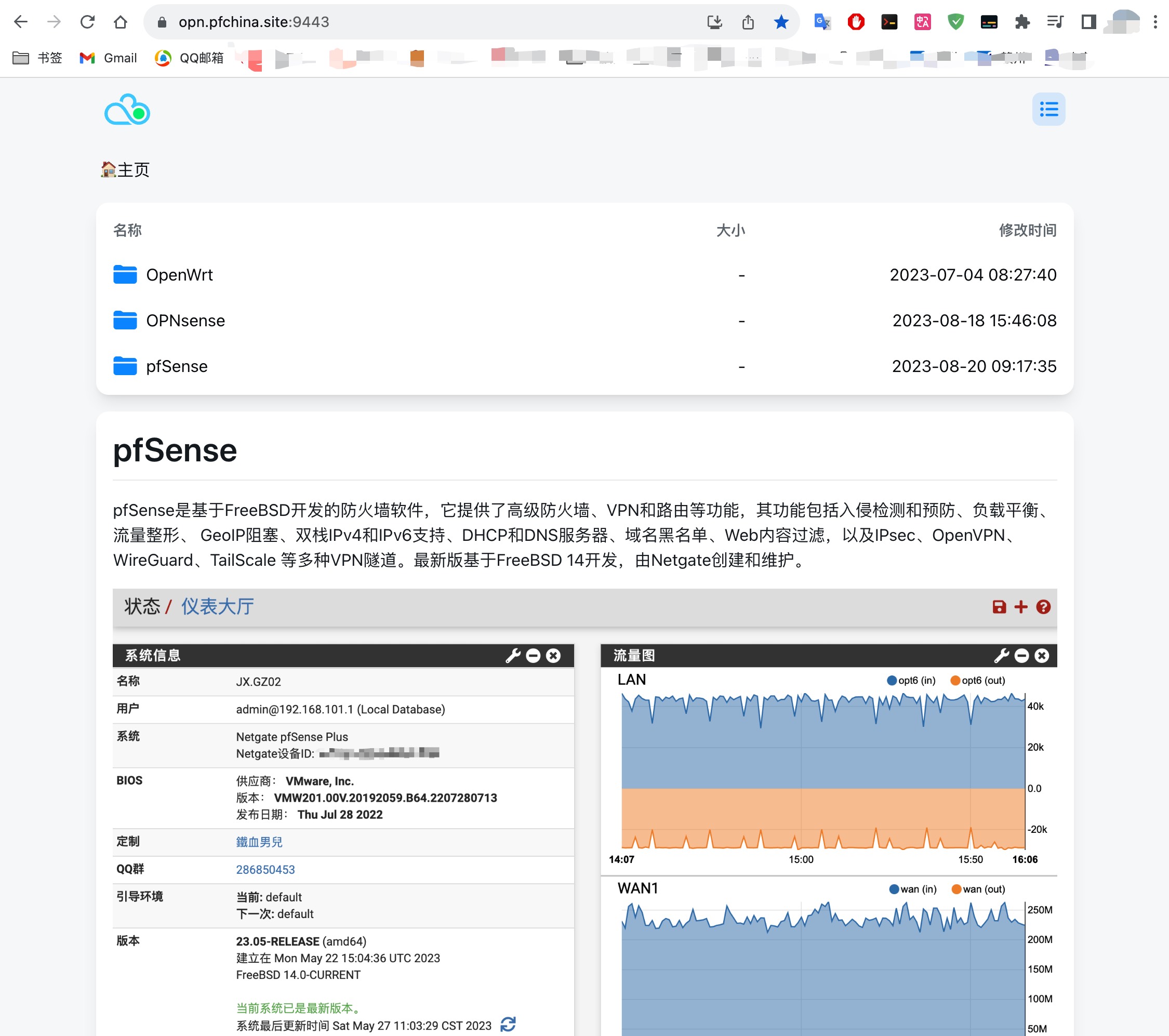
Task: Minimize the traffic graph widget
Action: tap(1021, 656)
